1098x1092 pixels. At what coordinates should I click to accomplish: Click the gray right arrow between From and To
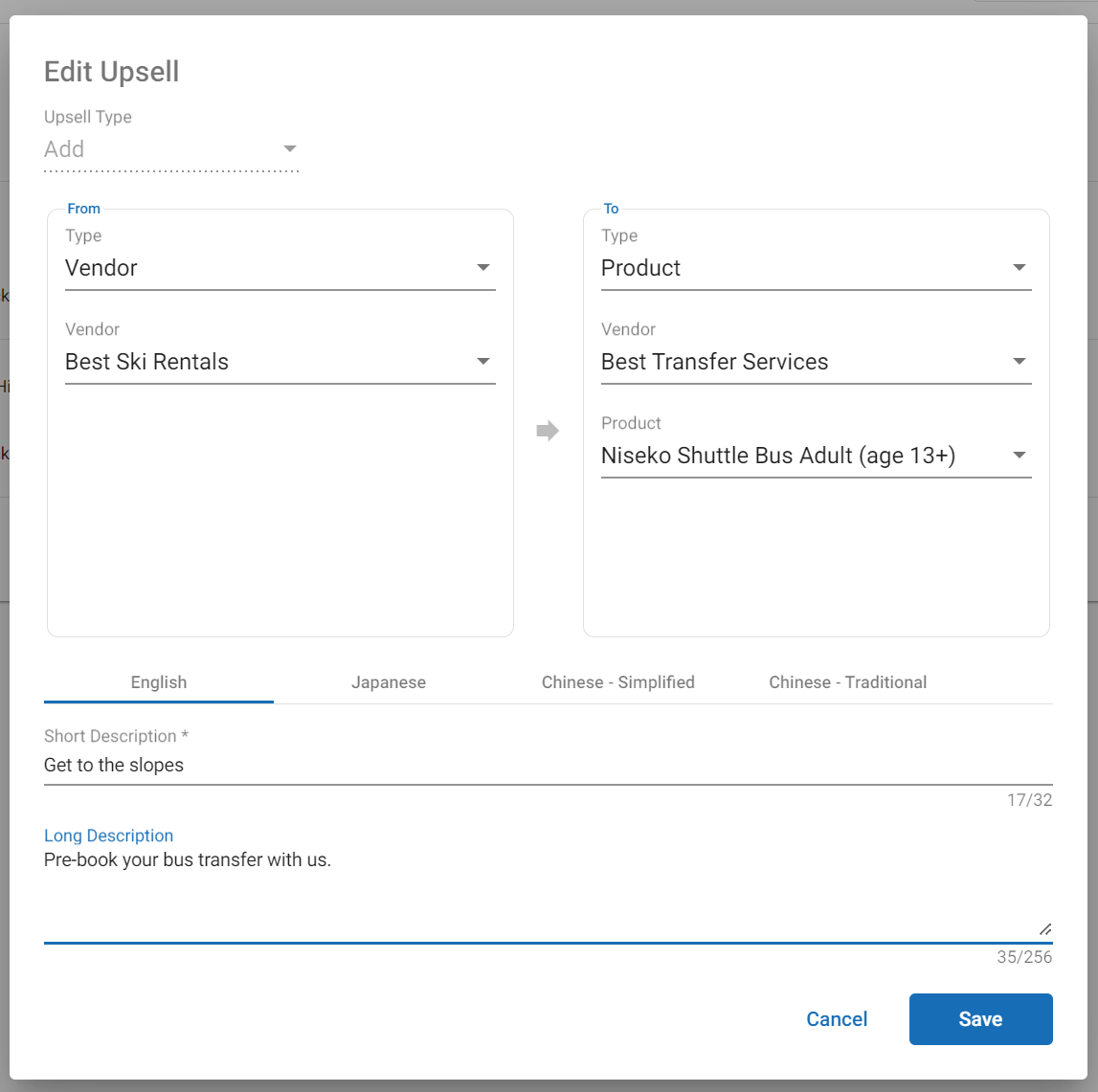click(548, 431)
